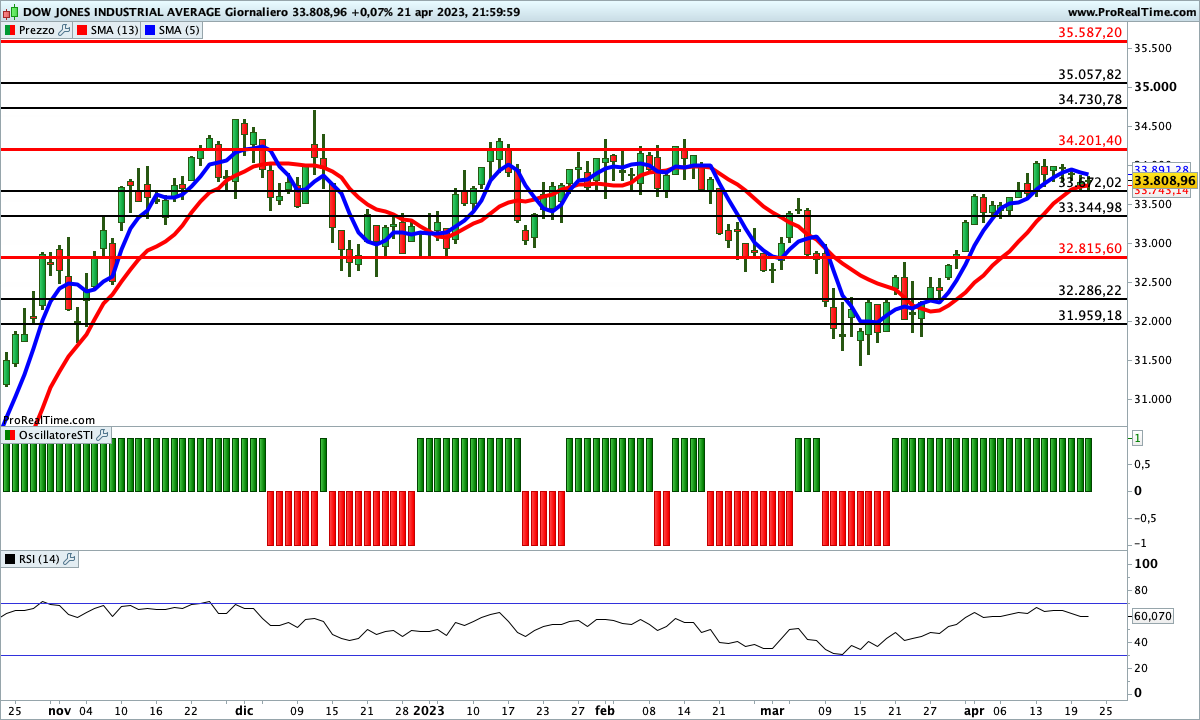Select the RSI (14) panel label
The width and height of the screenshot is (1200, 720).
pos(39,559)
